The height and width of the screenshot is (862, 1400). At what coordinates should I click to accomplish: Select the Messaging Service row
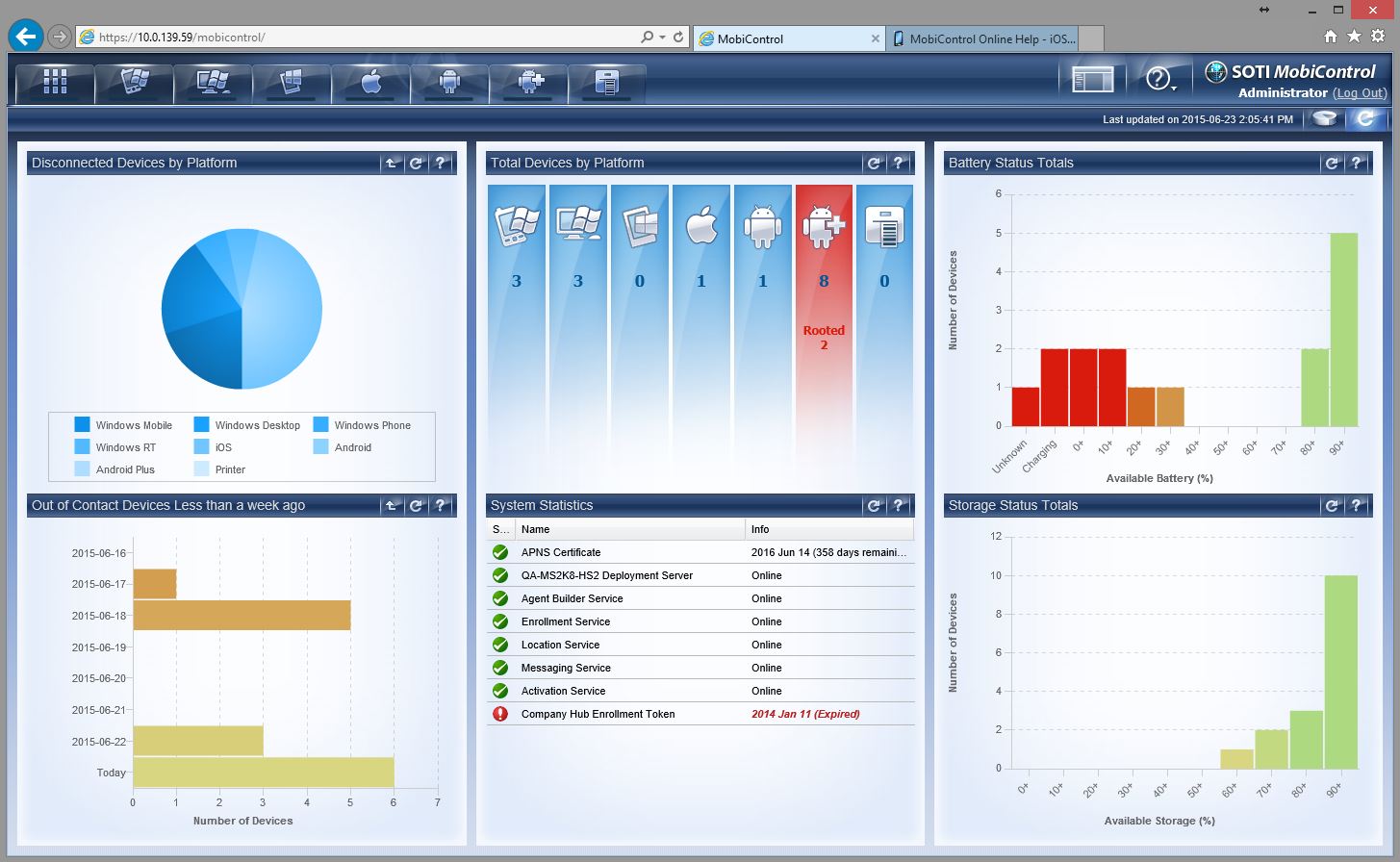pyautogui.click(x=700, y=668)
